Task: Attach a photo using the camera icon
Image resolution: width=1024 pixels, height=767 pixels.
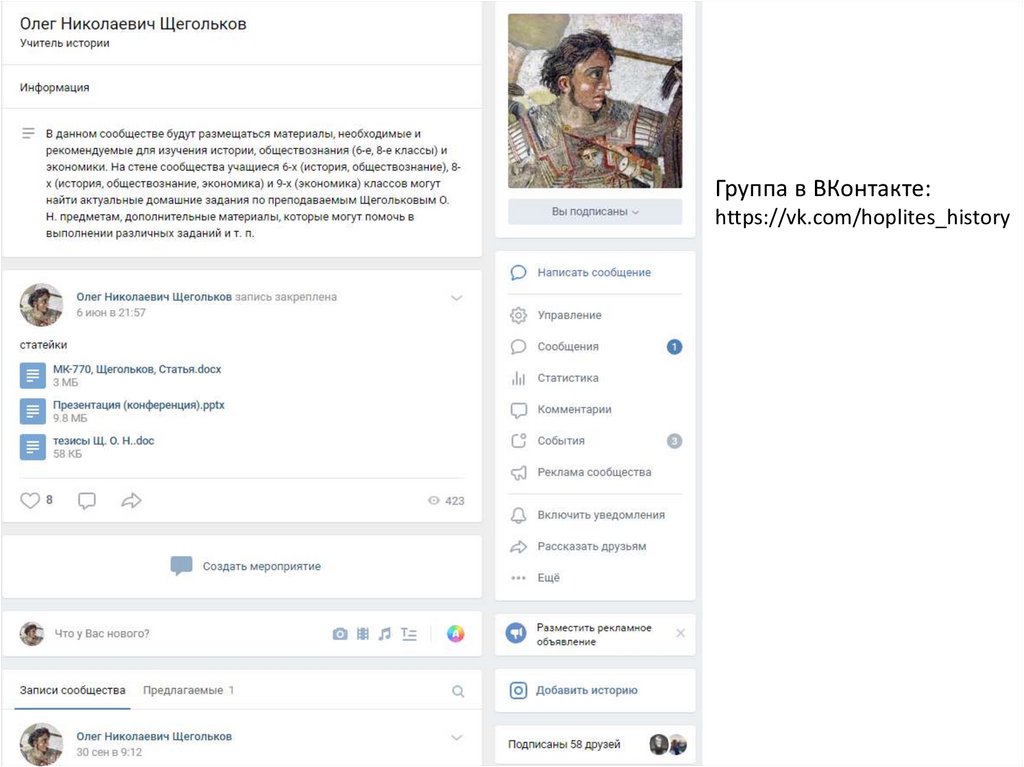Action: pyautogui.click(x=340, y=634)
